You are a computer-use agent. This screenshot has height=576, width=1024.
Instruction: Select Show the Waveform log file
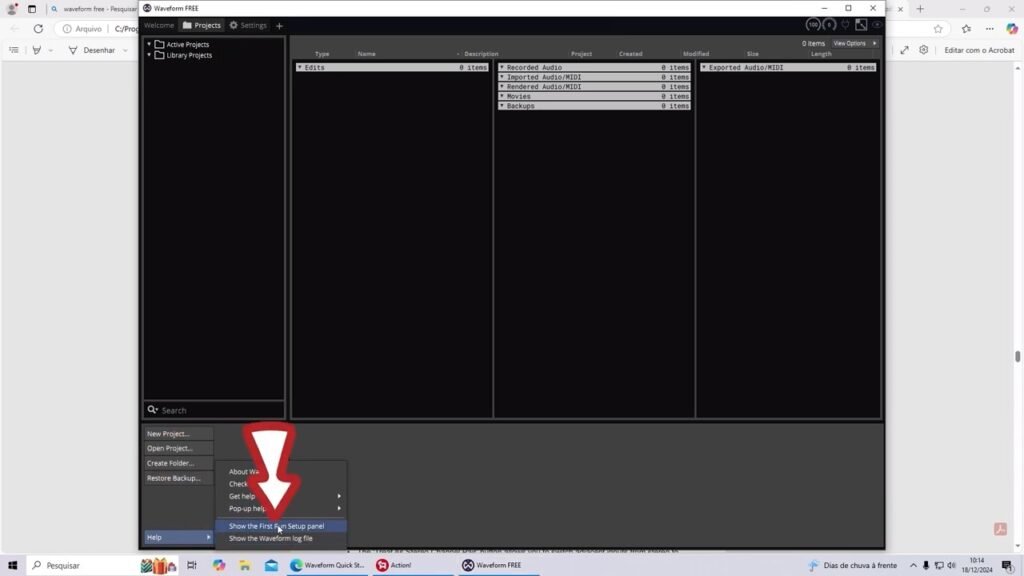tap(281, 539)
